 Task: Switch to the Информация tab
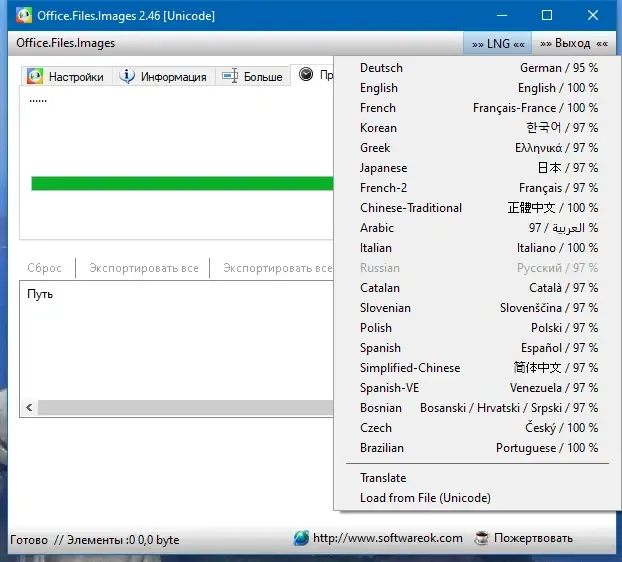(x=163, y=76)
